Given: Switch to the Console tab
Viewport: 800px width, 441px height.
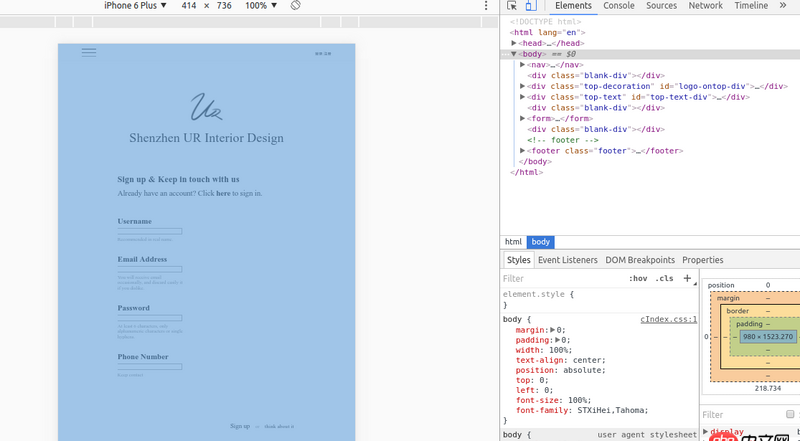Looking at the screenshot, I should click(x=618, y=6).
